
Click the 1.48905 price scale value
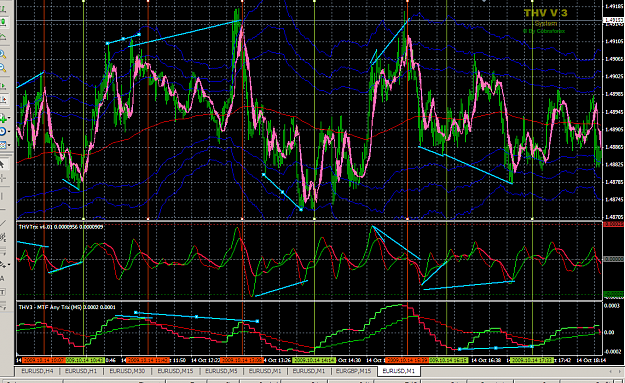coord(614,129)
